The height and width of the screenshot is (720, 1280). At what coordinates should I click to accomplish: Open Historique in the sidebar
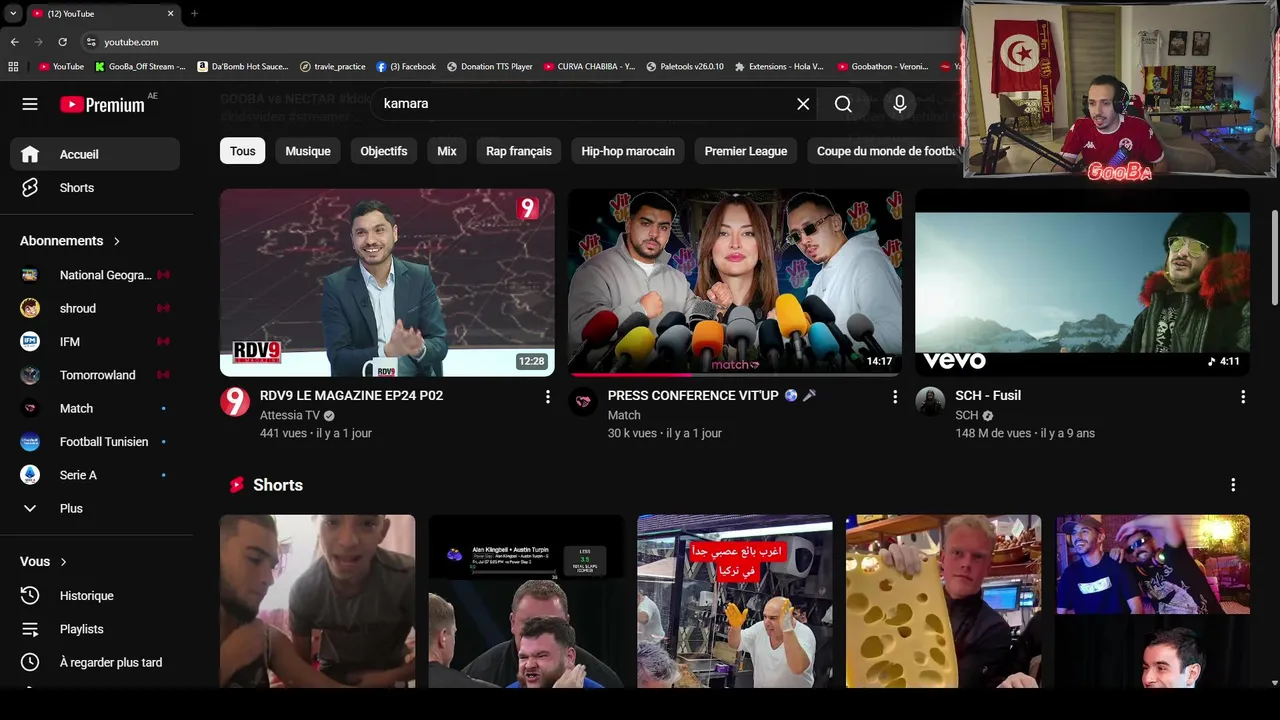click(x=95, y=596)
